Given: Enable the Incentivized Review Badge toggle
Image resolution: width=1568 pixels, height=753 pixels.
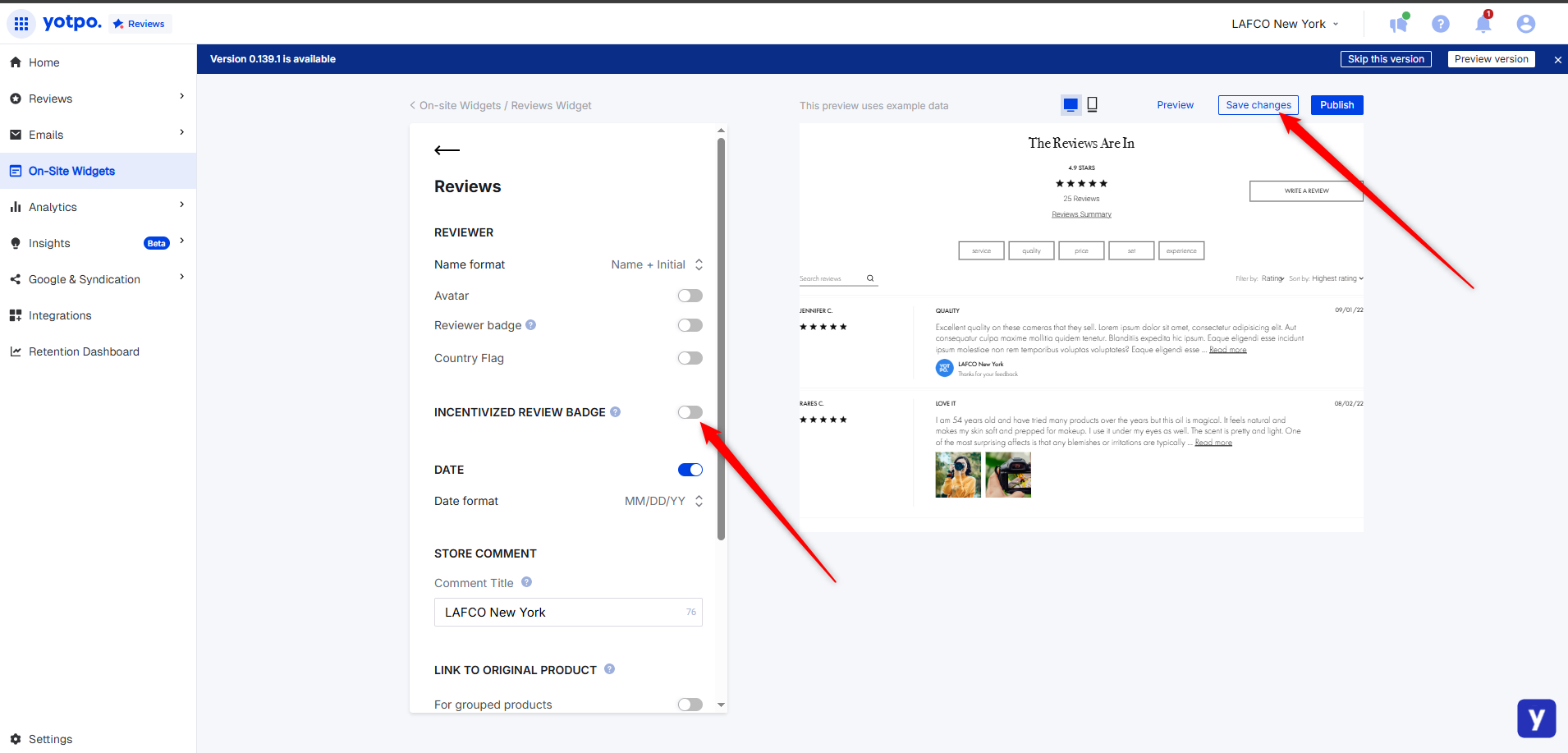Looking at the screenshot, I should pos(690,412).
